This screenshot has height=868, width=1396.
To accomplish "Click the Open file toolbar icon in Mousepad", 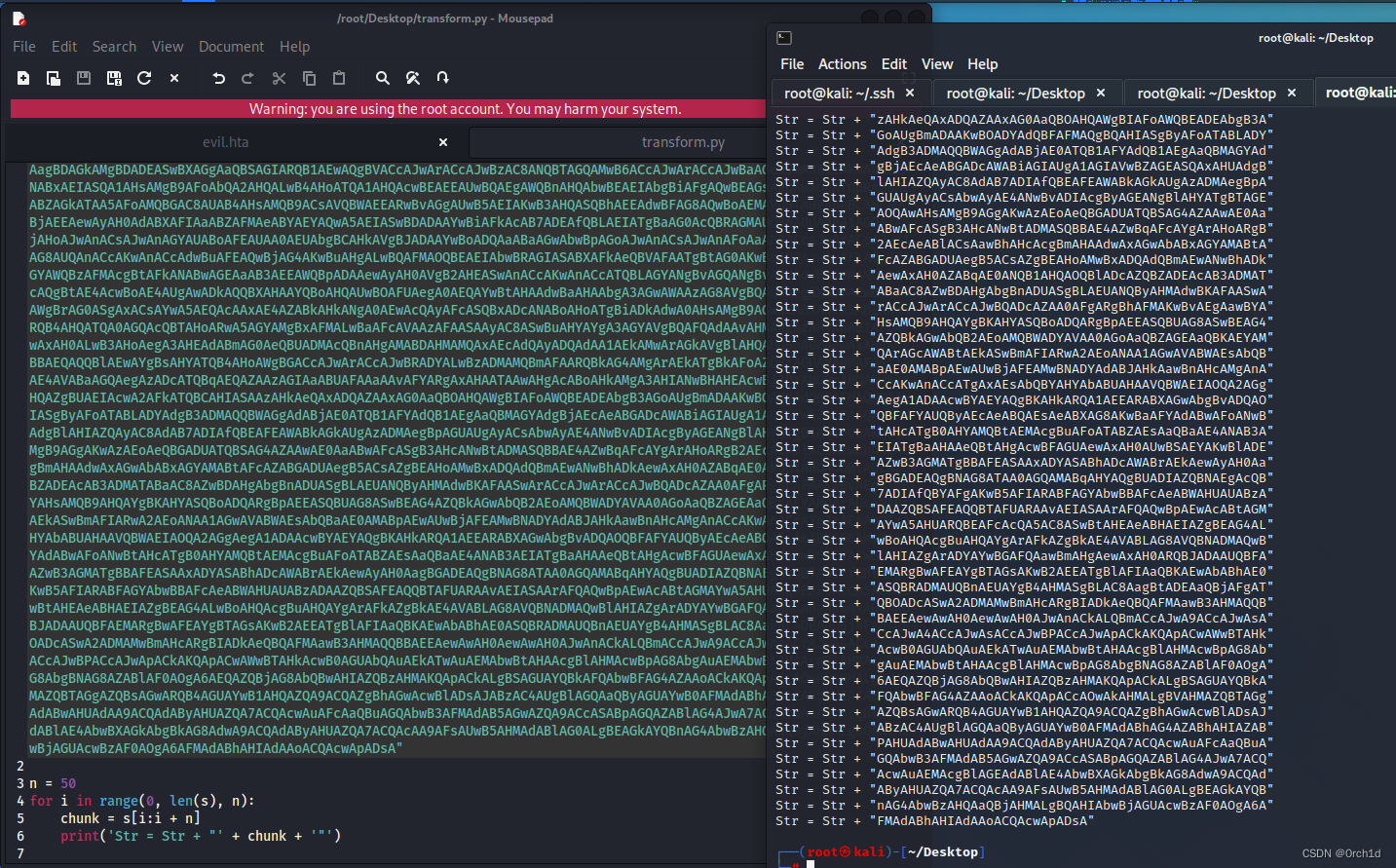I will click(54, 78).
